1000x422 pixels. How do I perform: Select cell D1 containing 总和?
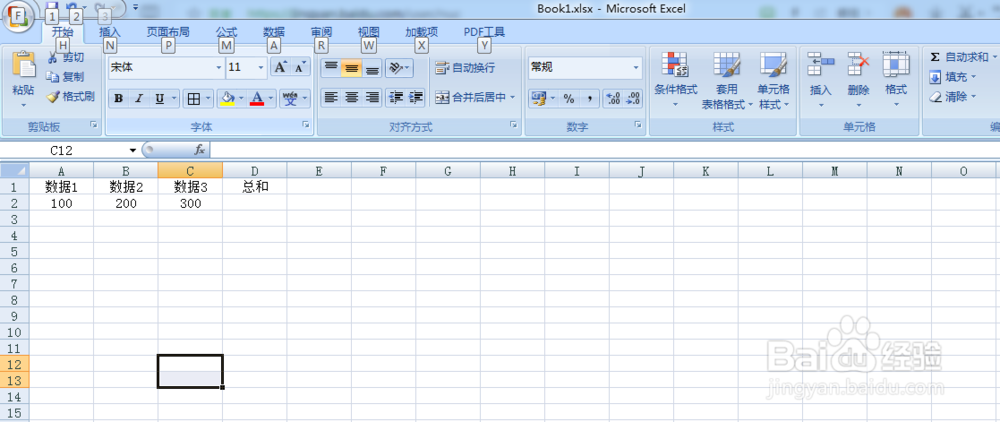click(x=254, y=187)
